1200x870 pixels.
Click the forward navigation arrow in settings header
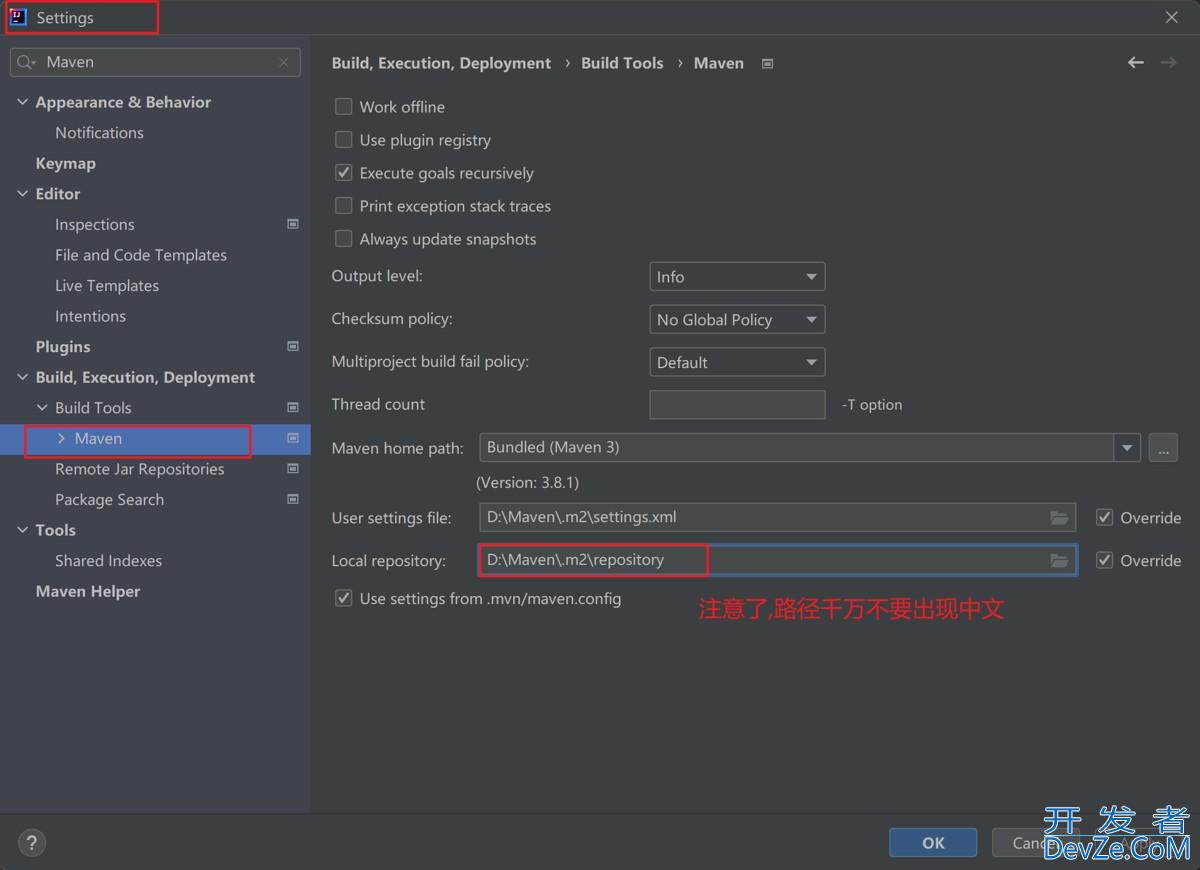pos(1168,62)
